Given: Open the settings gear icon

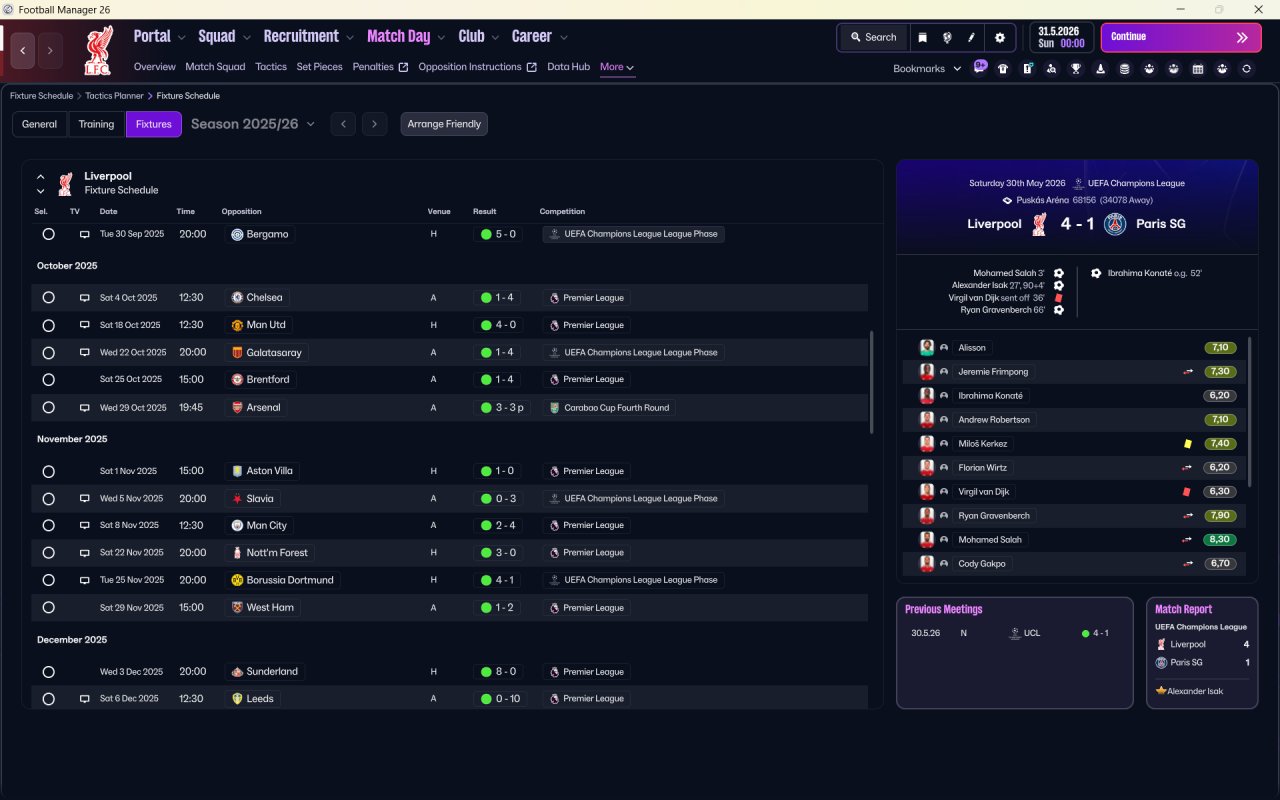Looking at the screenshot, I should click(999, 37).
